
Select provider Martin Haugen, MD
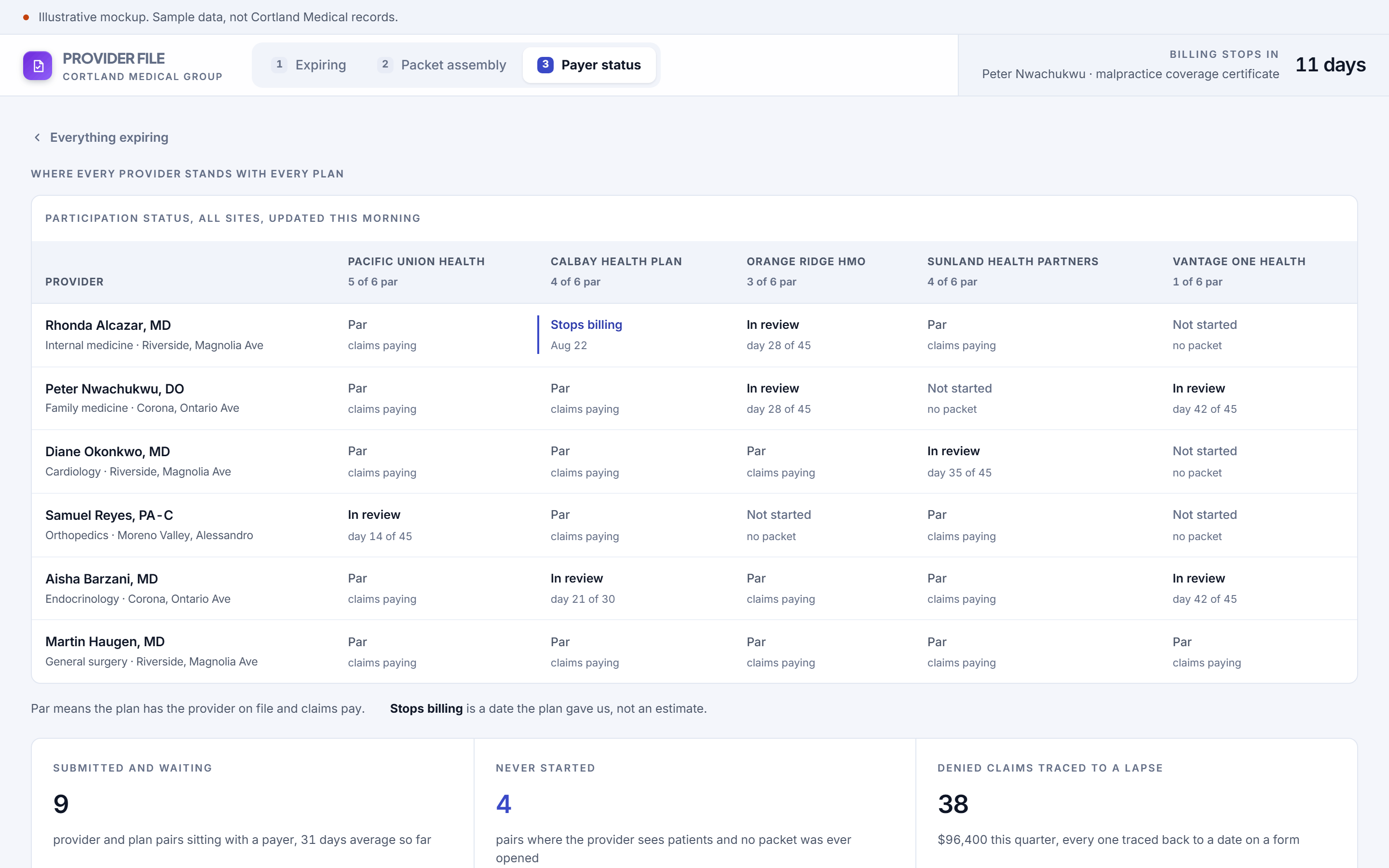[105, 642]
